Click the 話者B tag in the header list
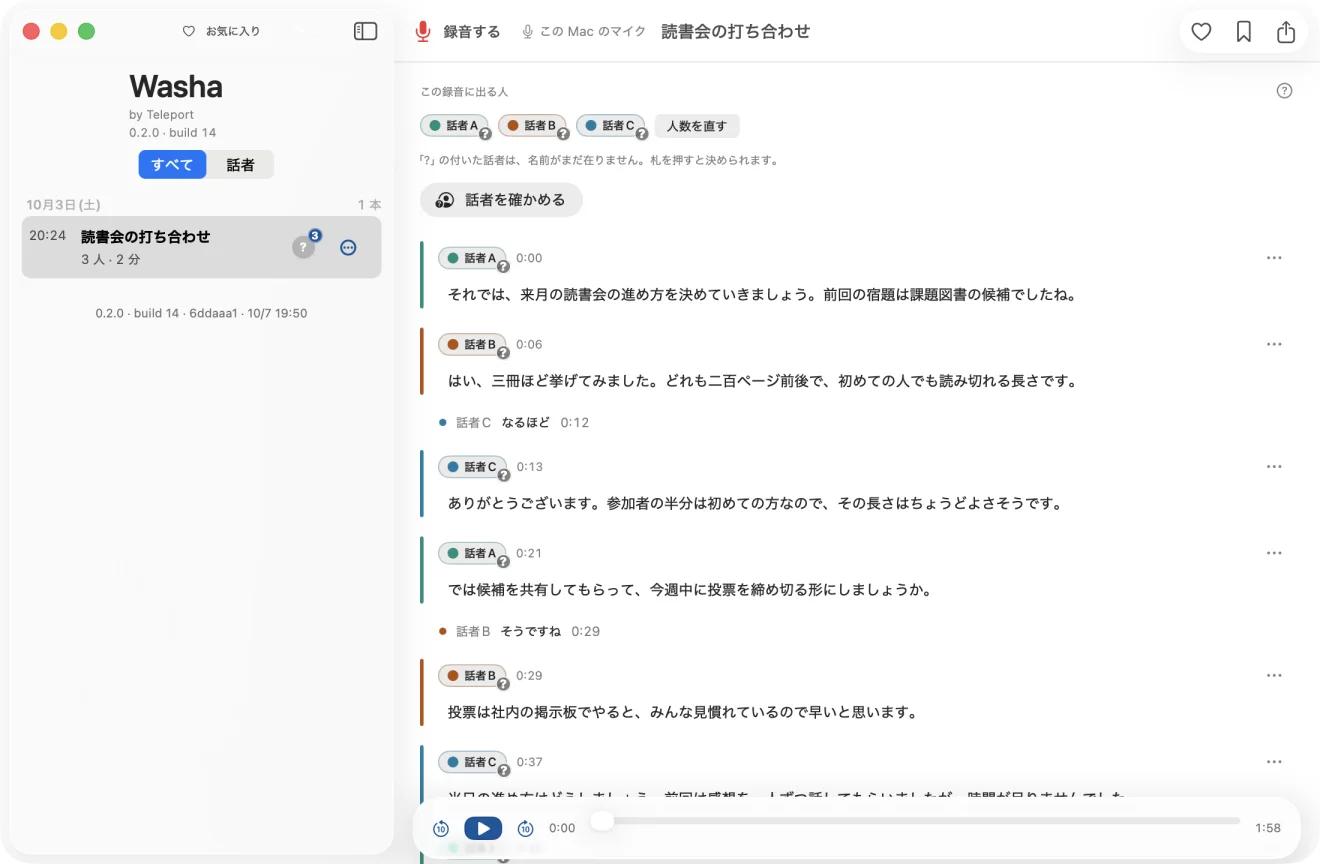 (533, 126)
